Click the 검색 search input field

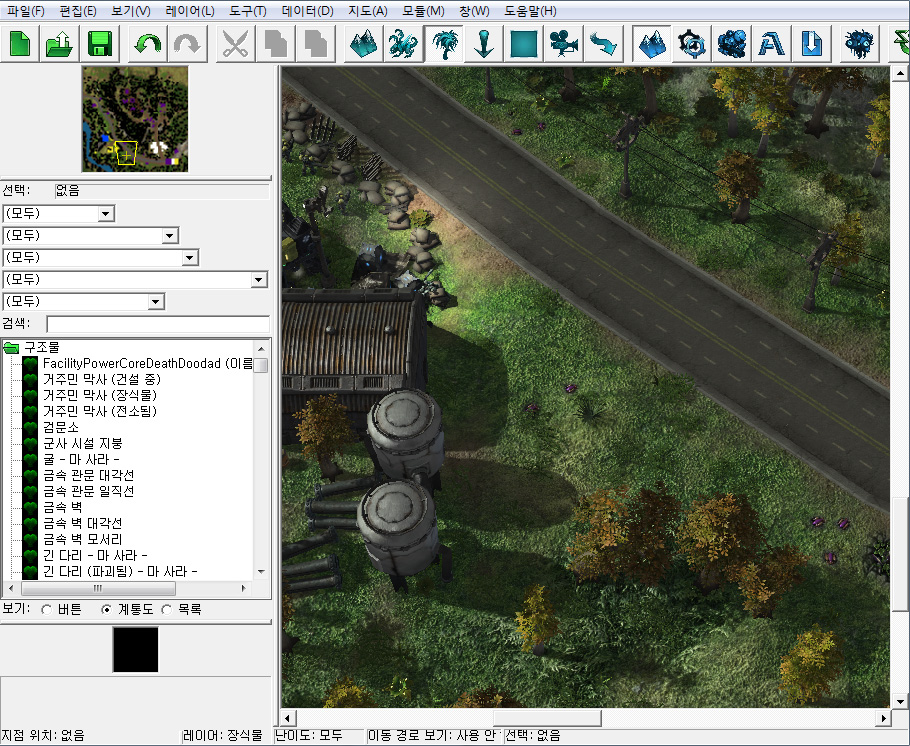click(158, 324)
